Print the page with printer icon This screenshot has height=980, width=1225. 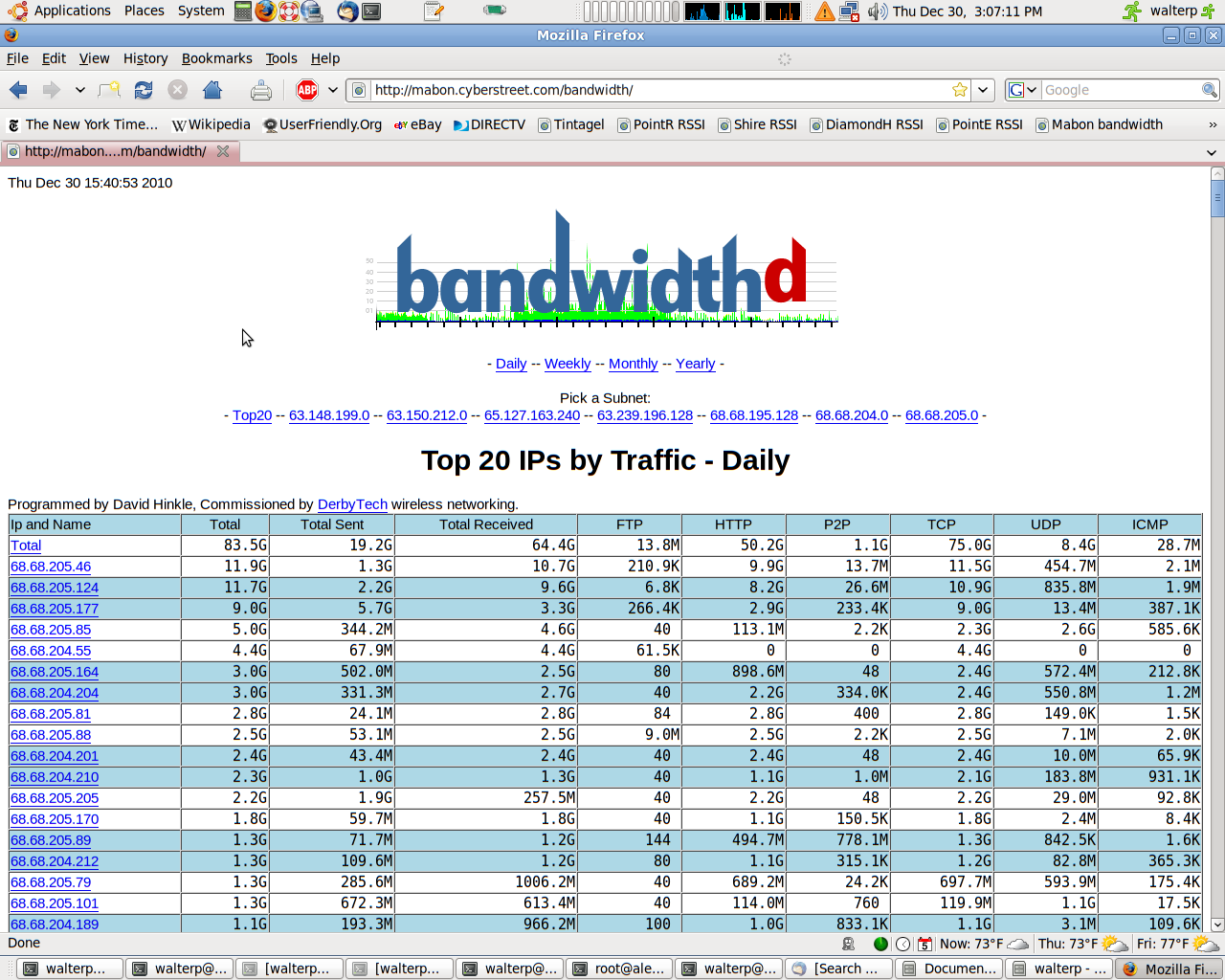(260, 90)
